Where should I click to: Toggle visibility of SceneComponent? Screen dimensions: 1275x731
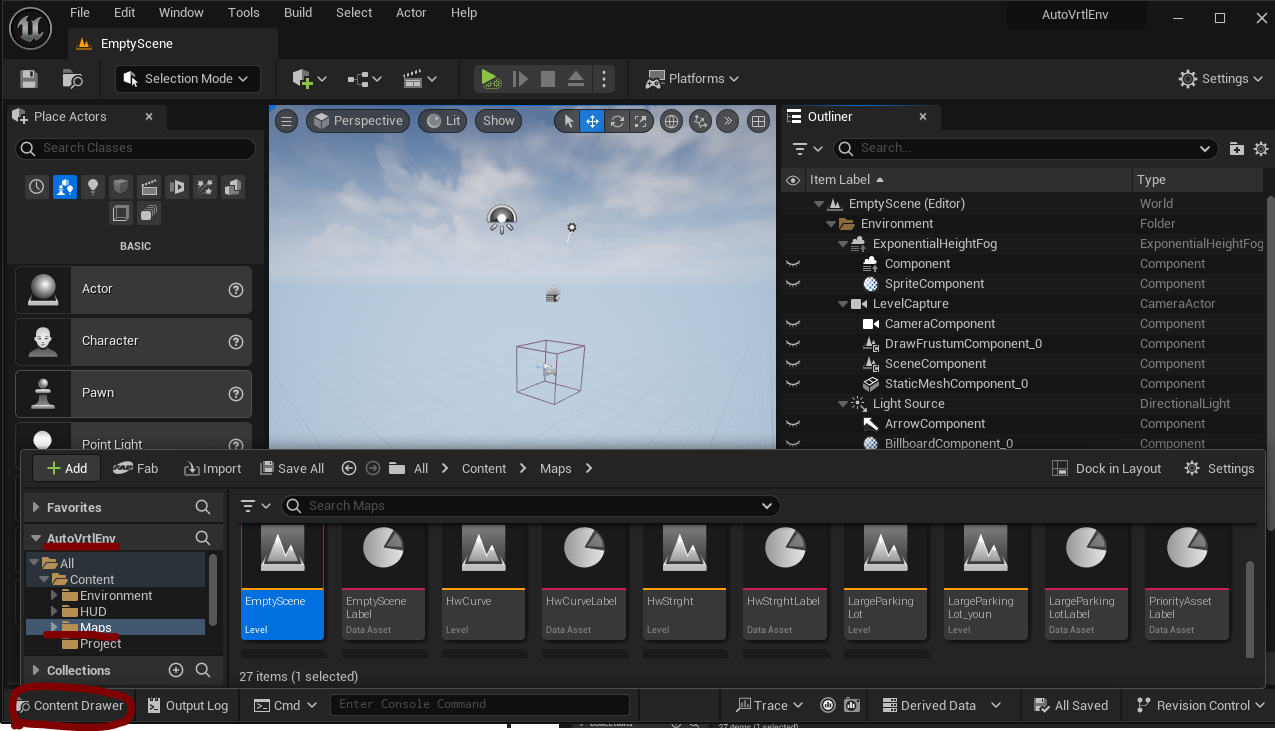click(x=793, y=364)
